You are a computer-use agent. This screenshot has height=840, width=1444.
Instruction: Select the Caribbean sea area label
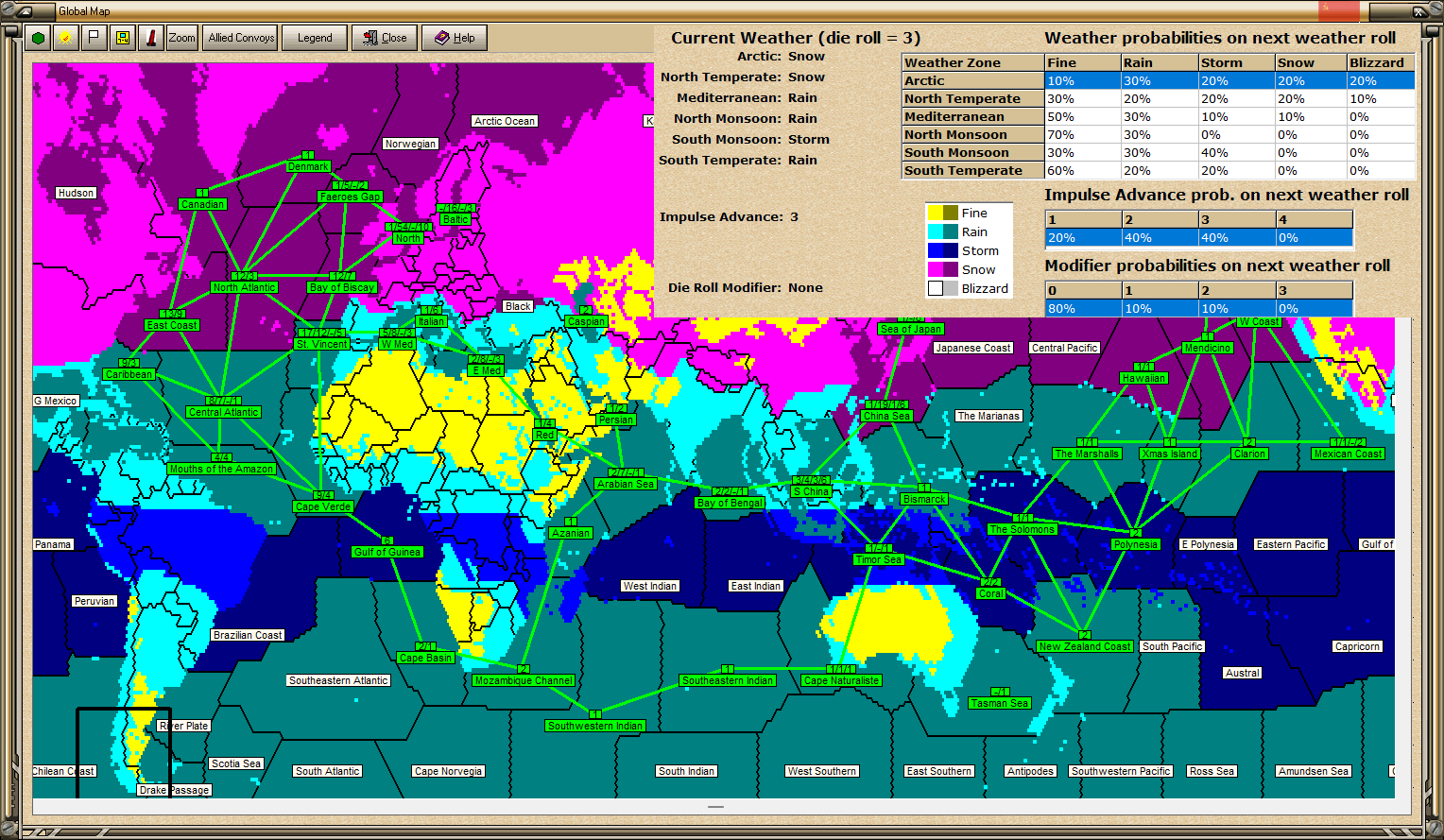point(129,374)
